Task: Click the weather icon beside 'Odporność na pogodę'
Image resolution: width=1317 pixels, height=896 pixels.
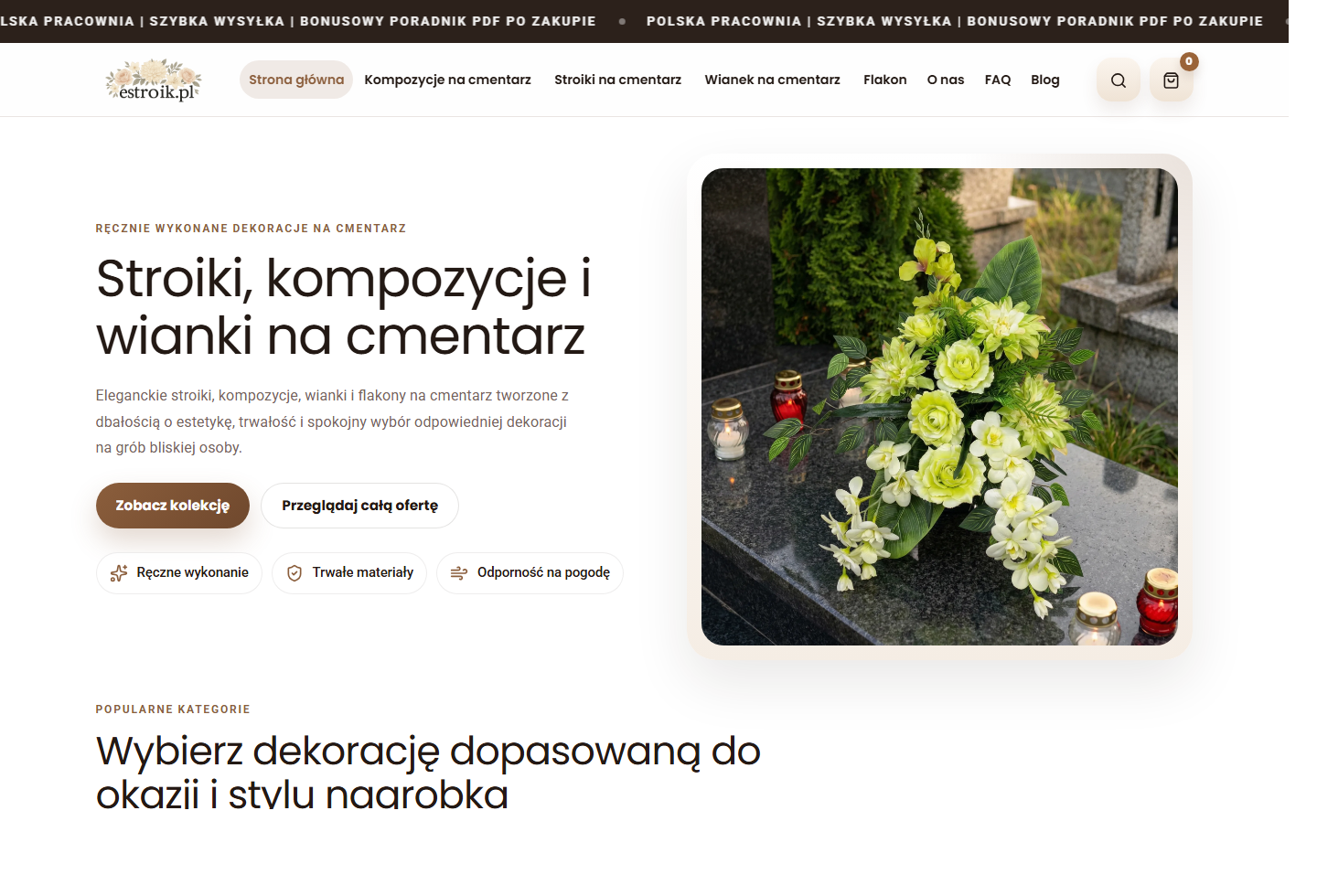Action: point(459,572)
